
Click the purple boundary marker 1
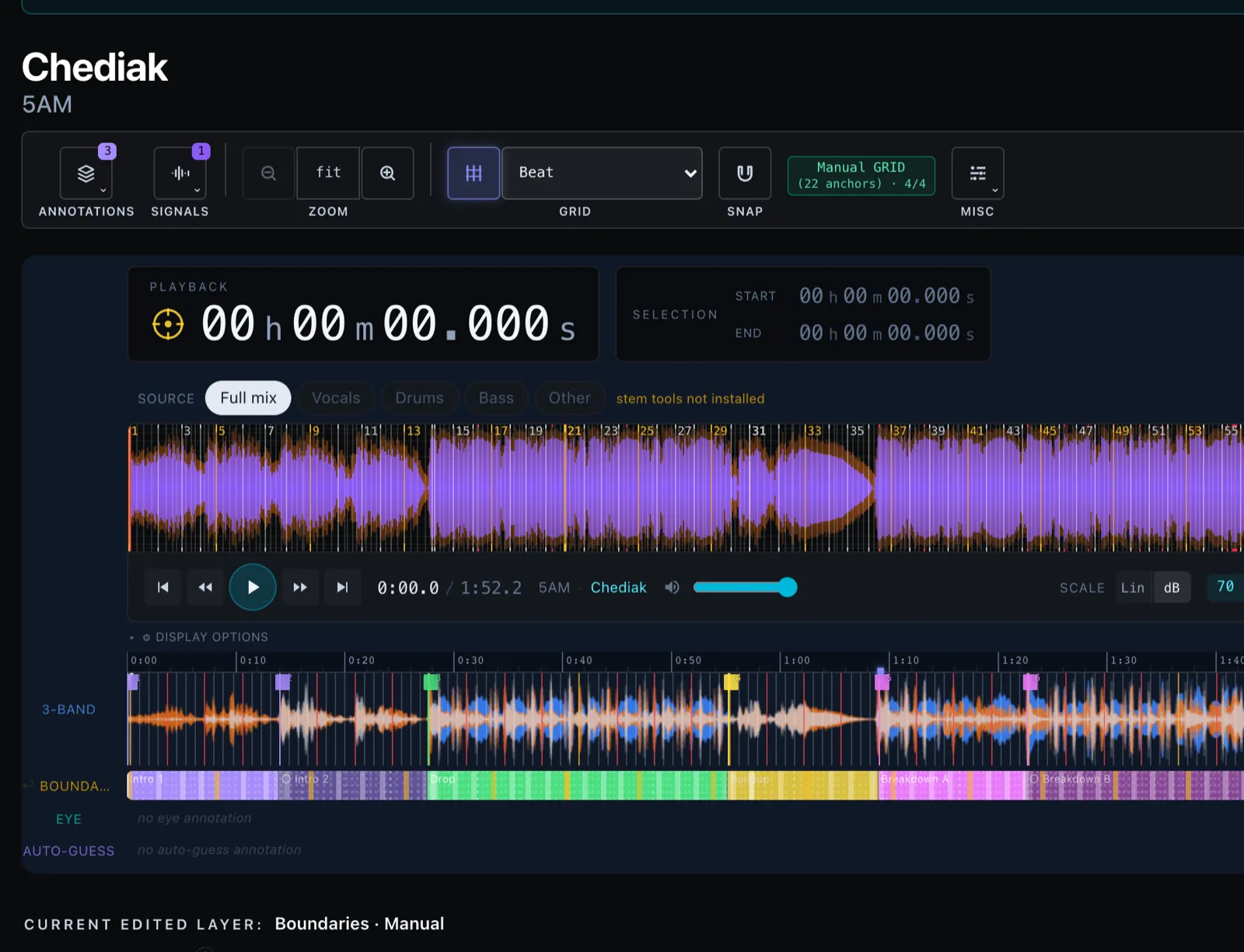tap(133, 681)
